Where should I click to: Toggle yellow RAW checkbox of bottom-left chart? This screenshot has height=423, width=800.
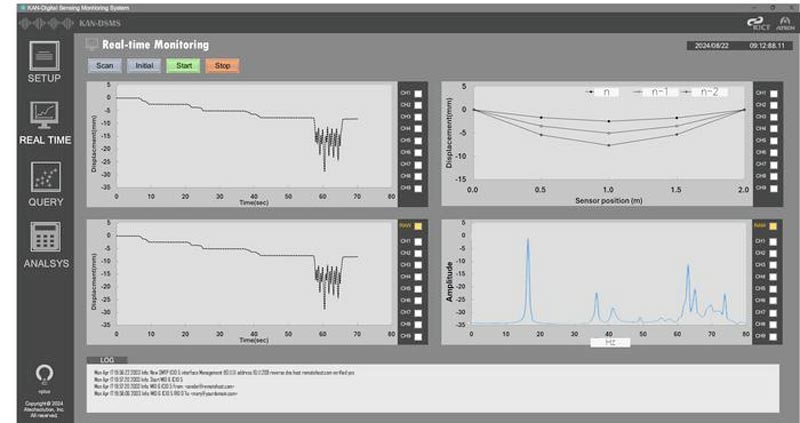point(418,226)
